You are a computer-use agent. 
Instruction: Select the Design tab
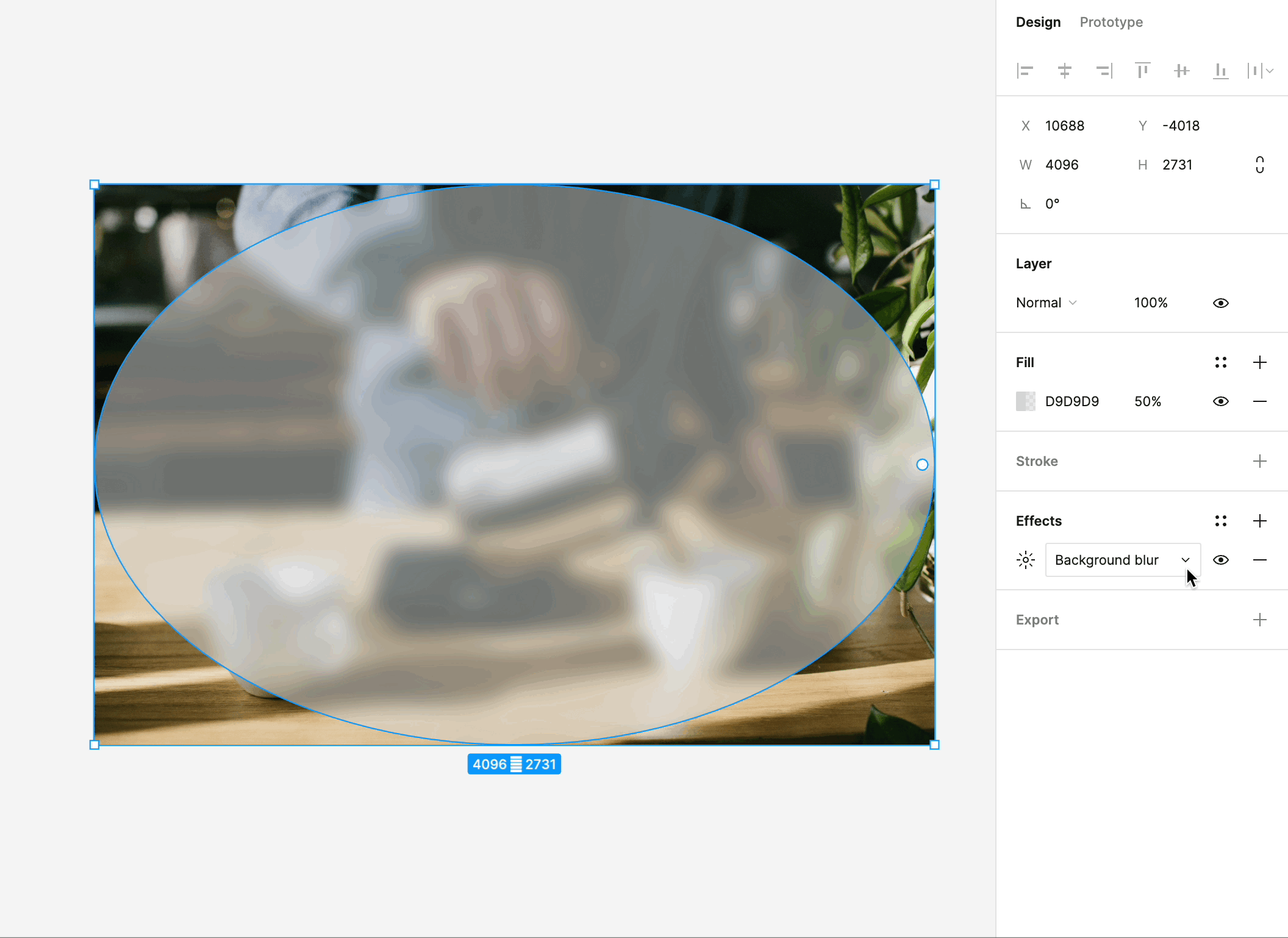click(x=1038, y=22)
